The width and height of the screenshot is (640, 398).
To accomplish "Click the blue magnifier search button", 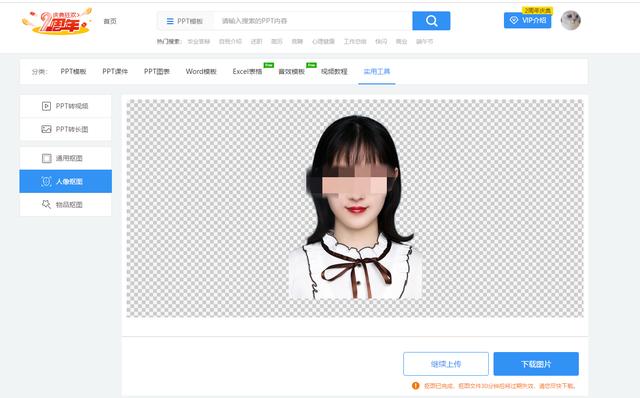I will pyautogui.click(x=431, y=21).
